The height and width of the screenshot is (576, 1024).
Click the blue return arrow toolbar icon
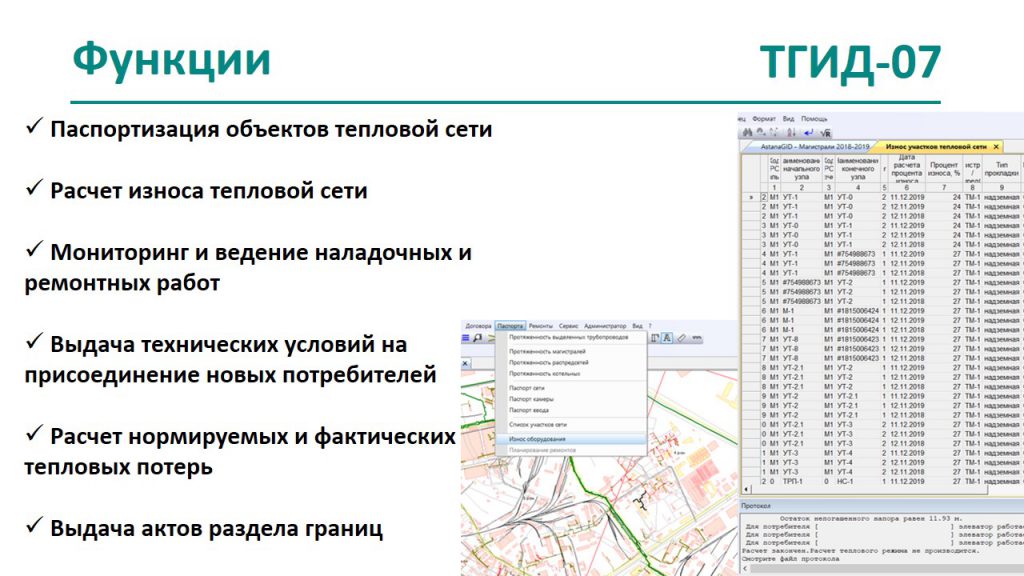tap(808, 133)
